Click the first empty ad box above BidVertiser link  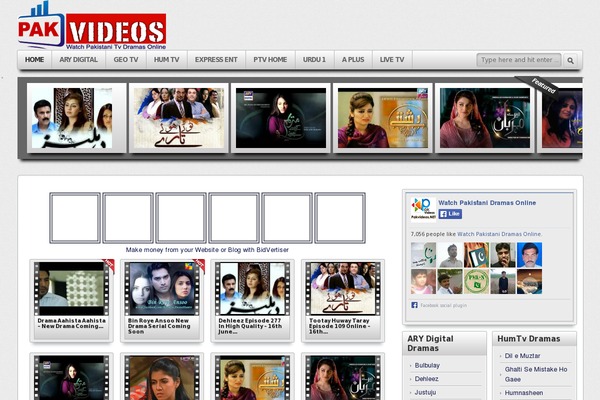pyautogui.click(x=75, y=218)
